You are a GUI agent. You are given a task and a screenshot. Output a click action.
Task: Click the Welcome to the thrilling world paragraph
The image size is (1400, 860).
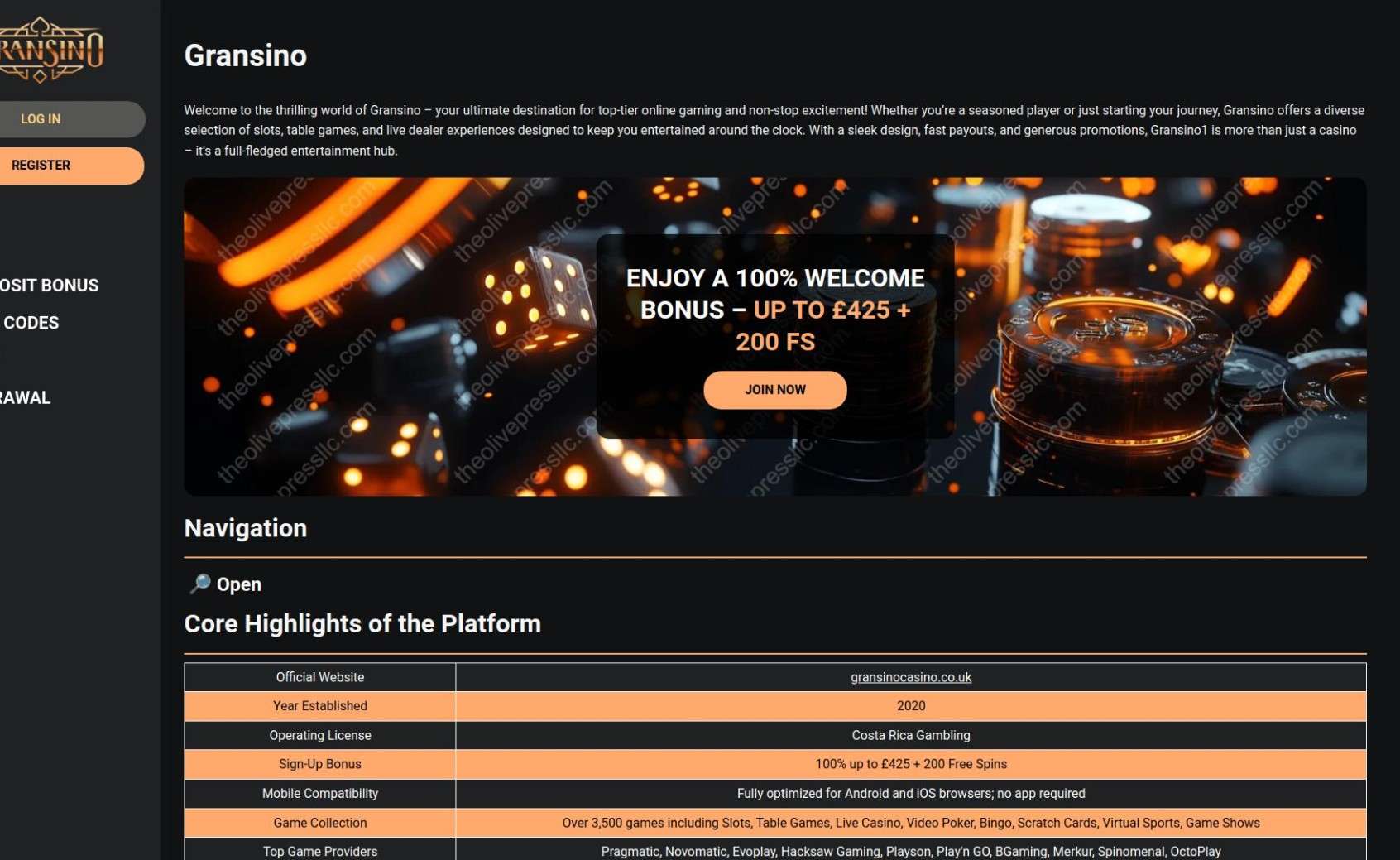coord(774,130)
